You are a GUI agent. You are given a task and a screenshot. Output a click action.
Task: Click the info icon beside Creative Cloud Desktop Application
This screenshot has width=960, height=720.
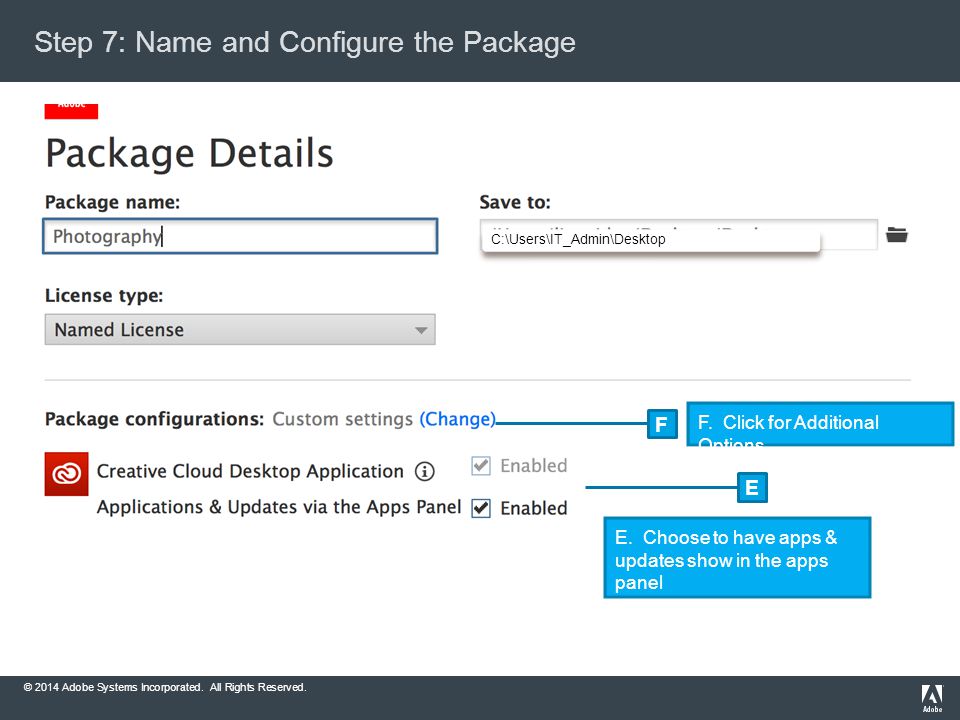424,471
